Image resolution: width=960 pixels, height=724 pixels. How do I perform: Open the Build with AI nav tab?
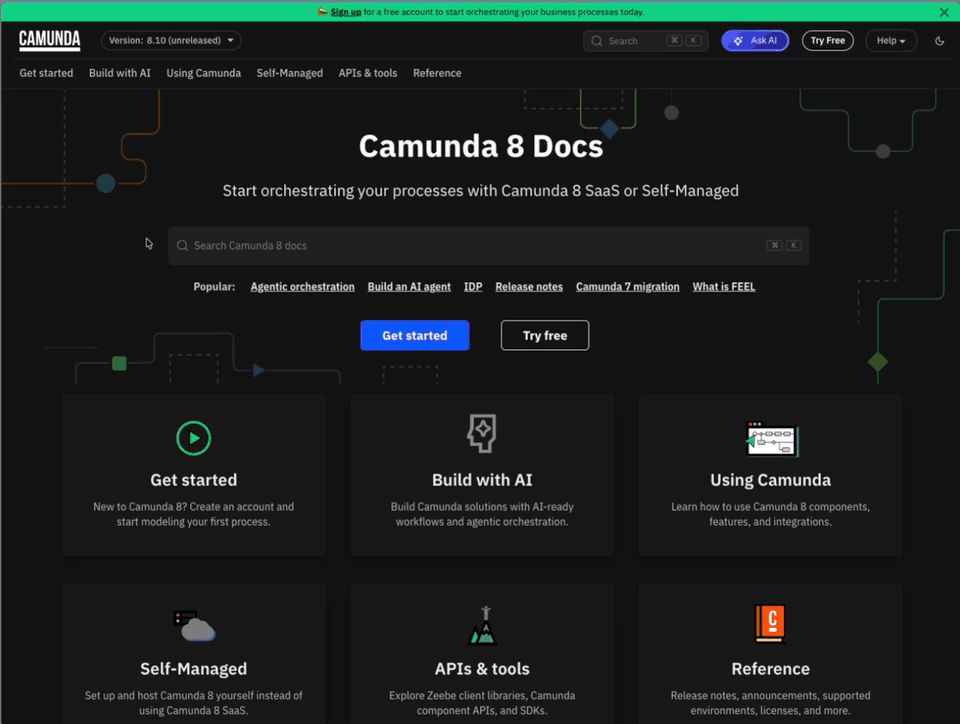pos(119,73)
